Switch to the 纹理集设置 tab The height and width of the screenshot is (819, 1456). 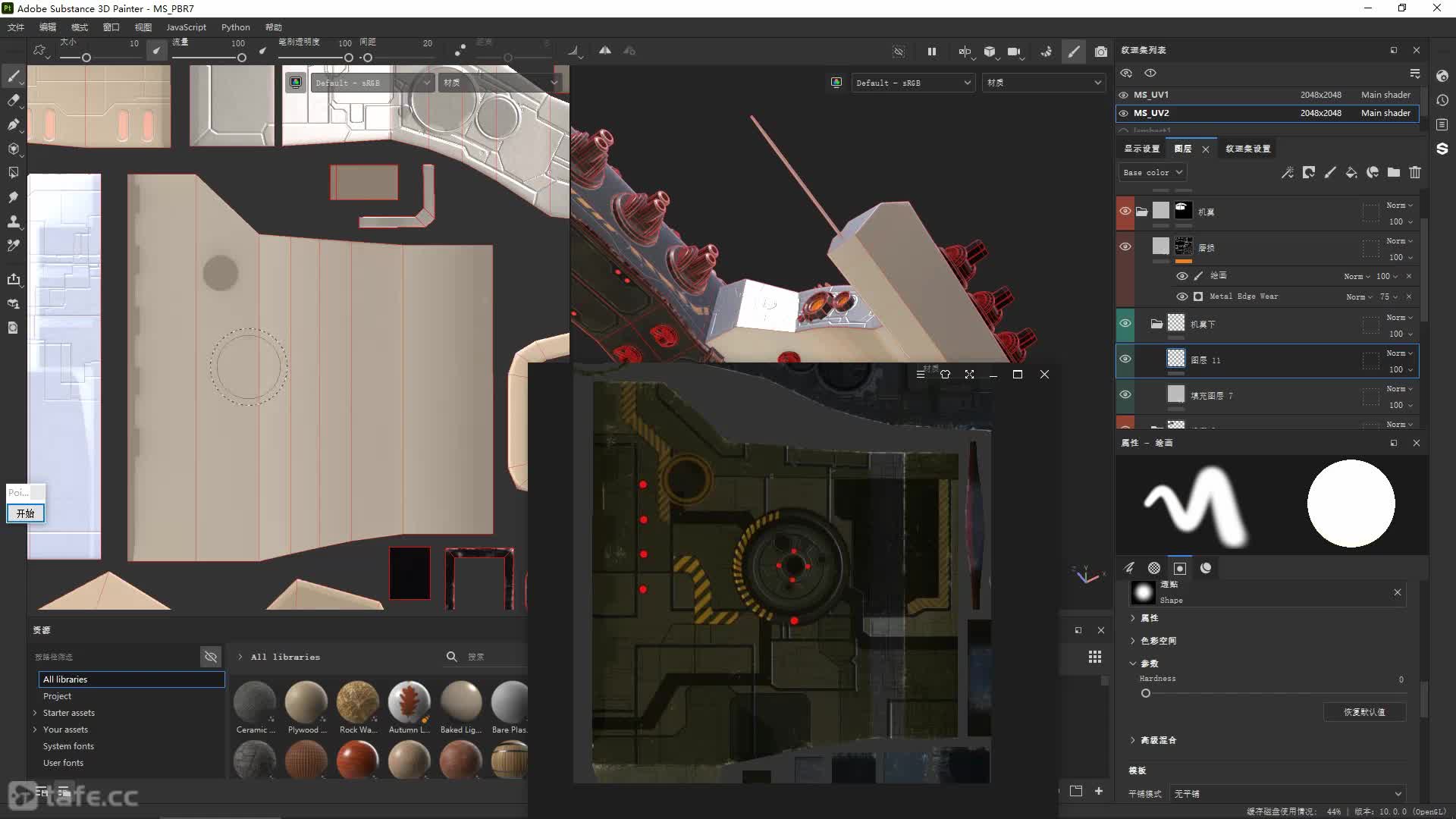[1248, 149]
